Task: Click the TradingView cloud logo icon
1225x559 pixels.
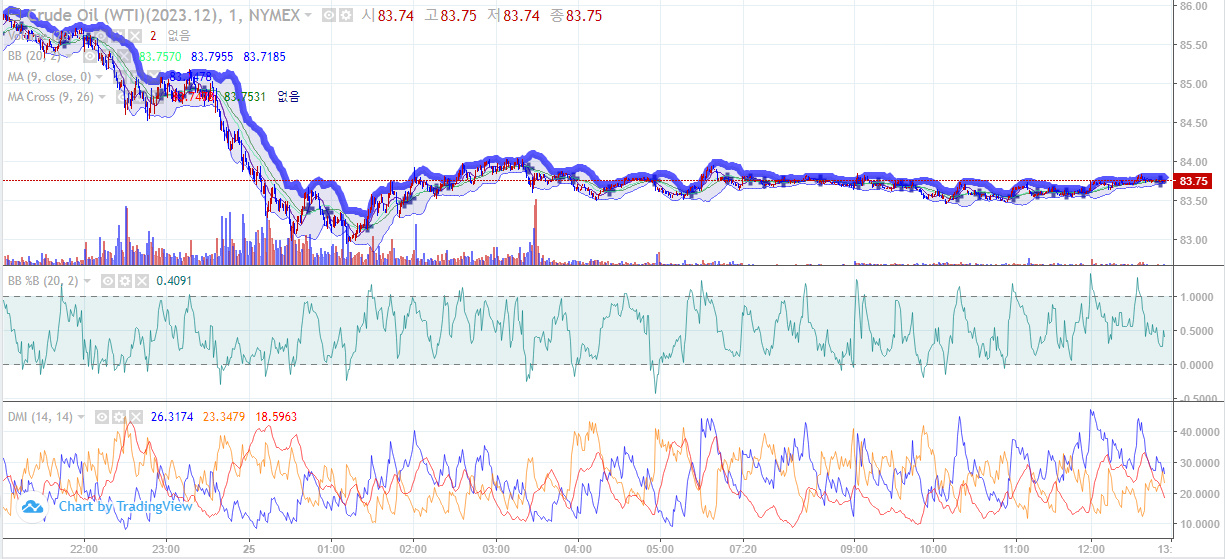Action: (33, 507)
